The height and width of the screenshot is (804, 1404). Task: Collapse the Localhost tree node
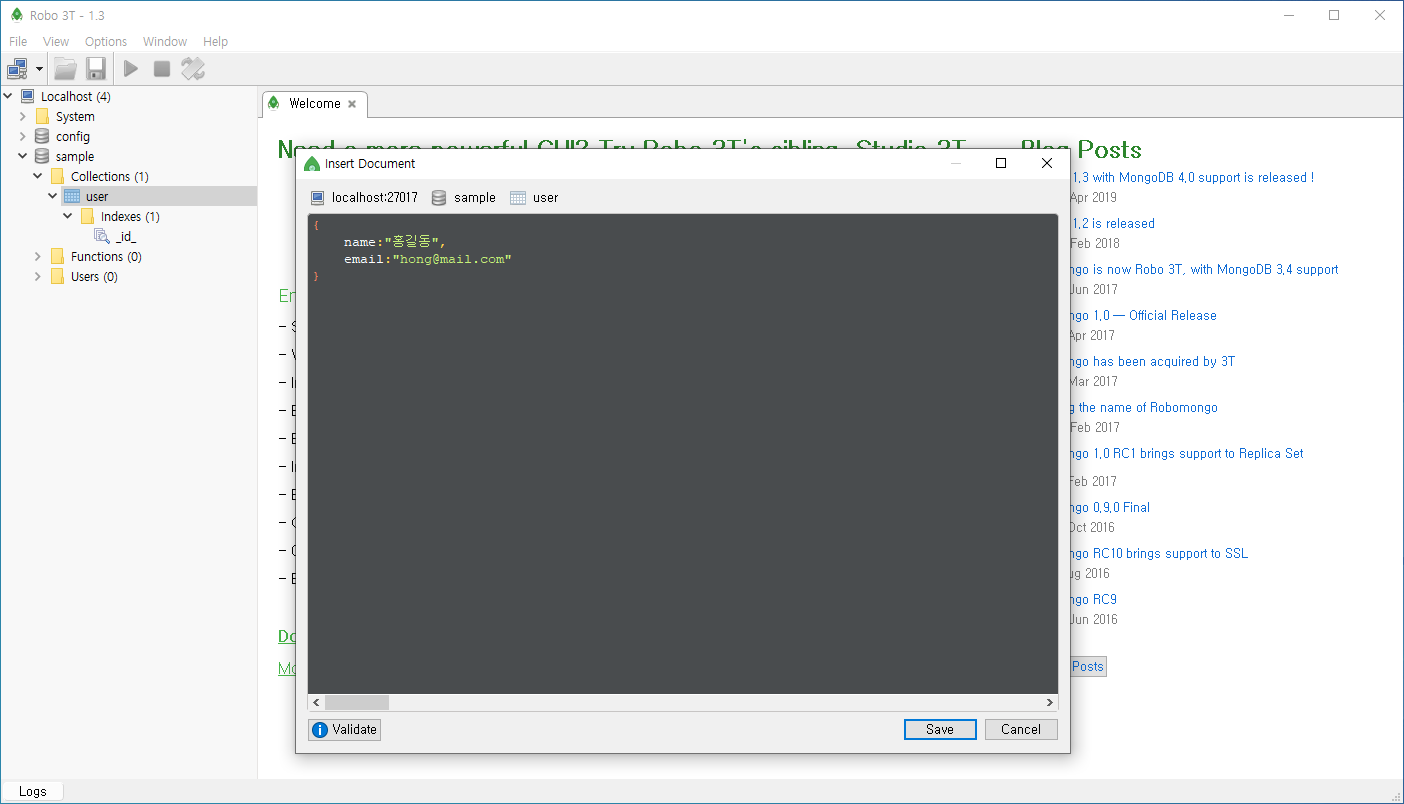click(x=8, y=96)
